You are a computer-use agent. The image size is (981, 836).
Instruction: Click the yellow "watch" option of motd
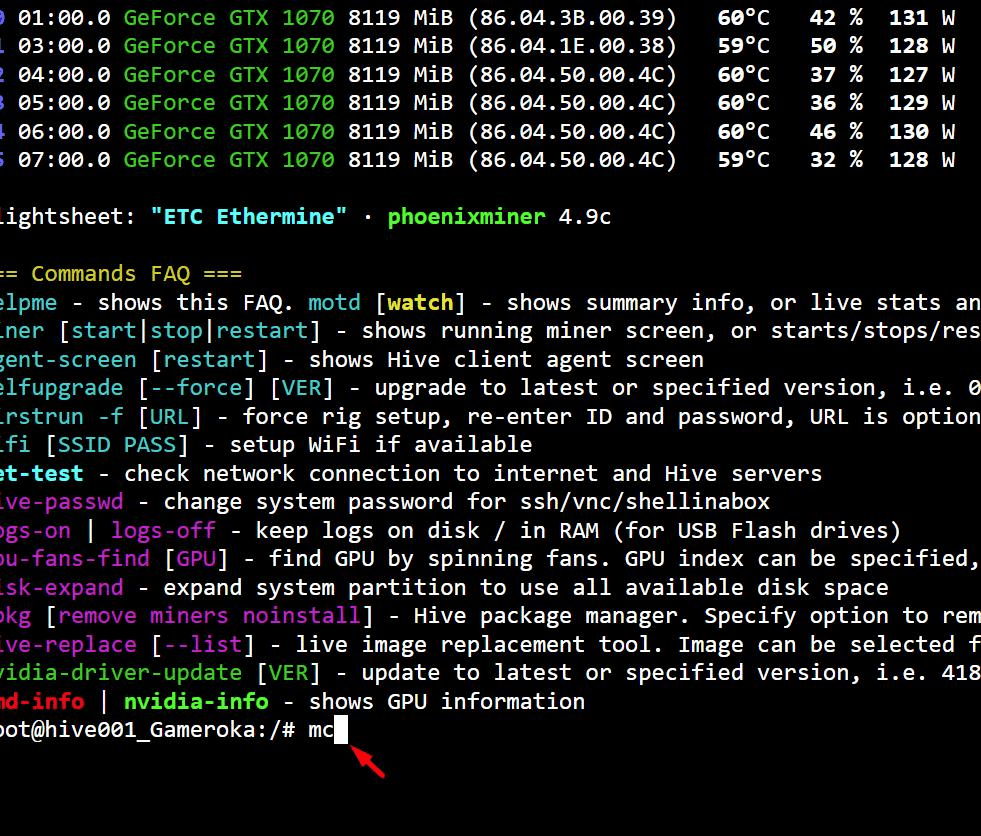(x=420, y=303)
